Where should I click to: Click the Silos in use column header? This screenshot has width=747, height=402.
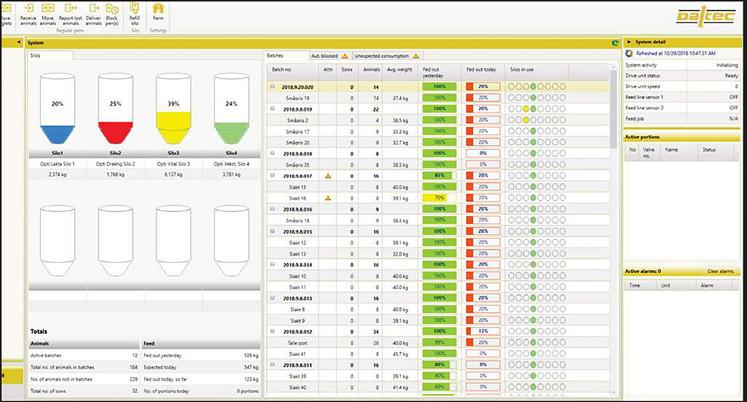pyautogui.click(x=536, y=70)
